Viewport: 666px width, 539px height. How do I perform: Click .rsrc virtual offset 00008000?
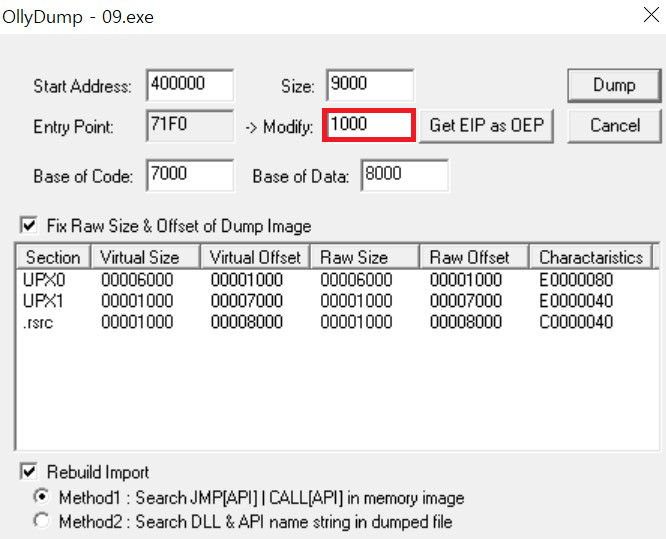click(247, 322)
